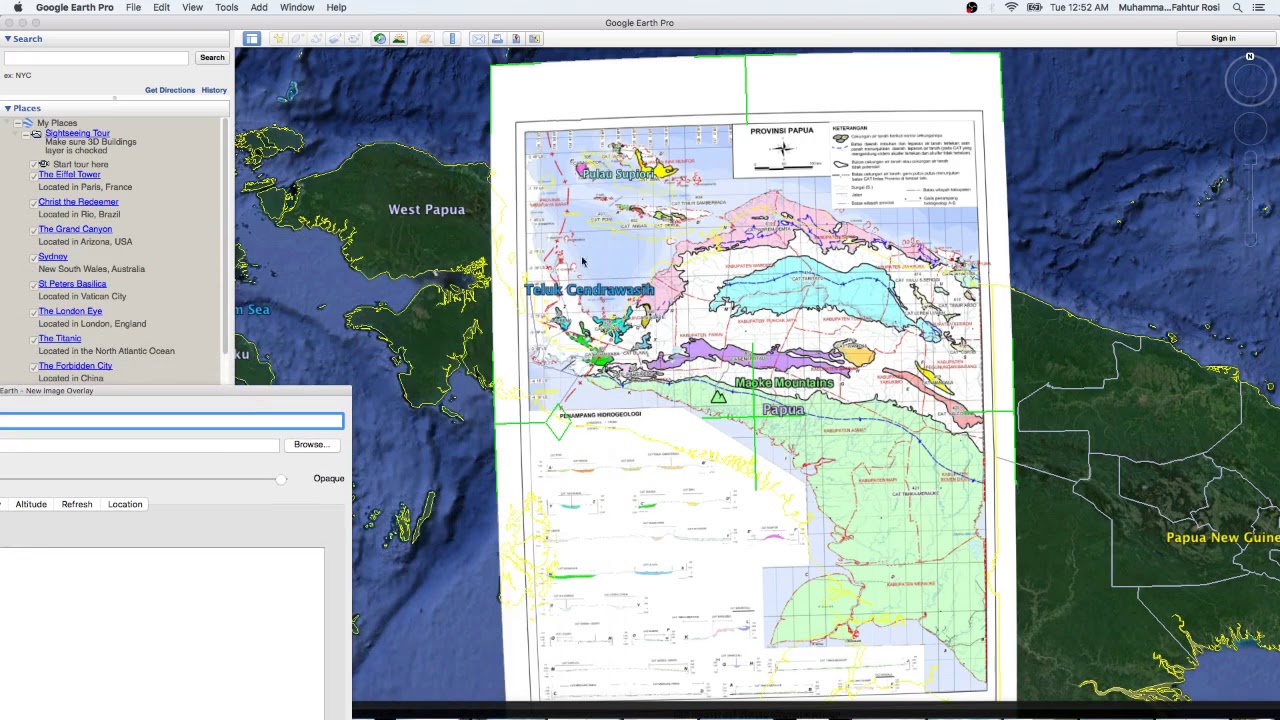Open the Sightseeing Tour link
This screenshot has height=720, width=1280.
77,133
